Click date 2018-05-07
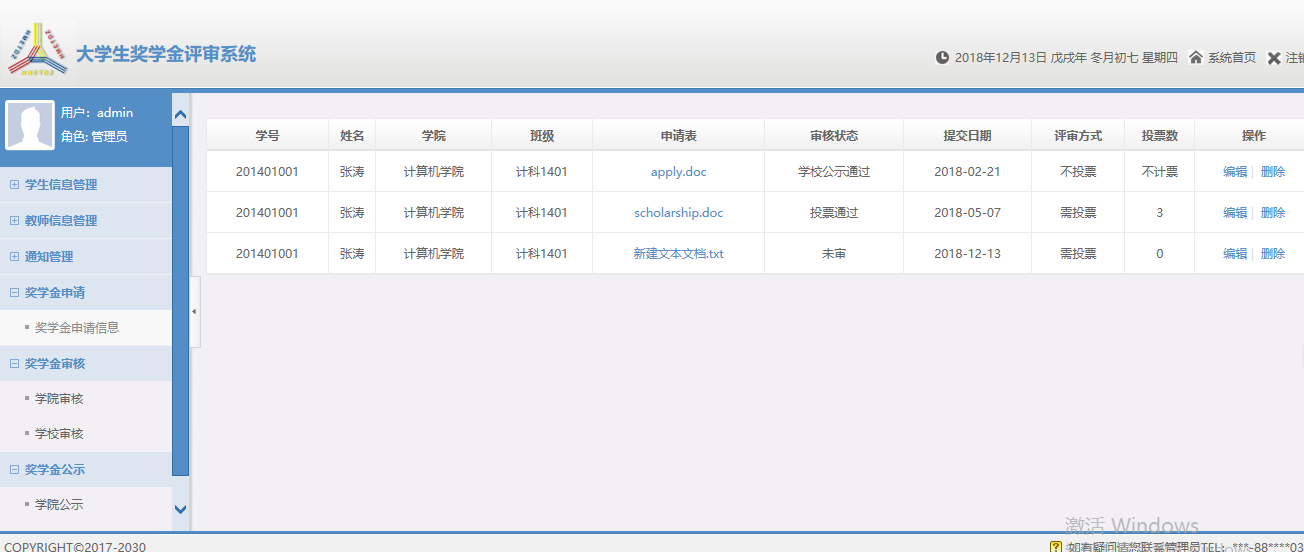The height and width of the screenshot is (552, 1304). [967, 213]
